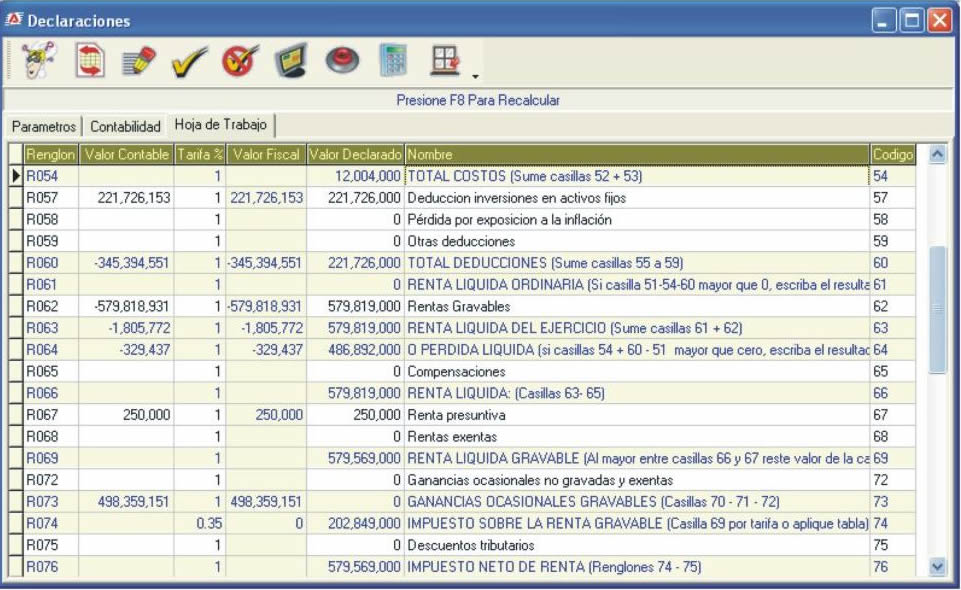This screenshot has width=961, height=590.
Task: Open the monitor screen preview icon
Action: click(291, 60)
